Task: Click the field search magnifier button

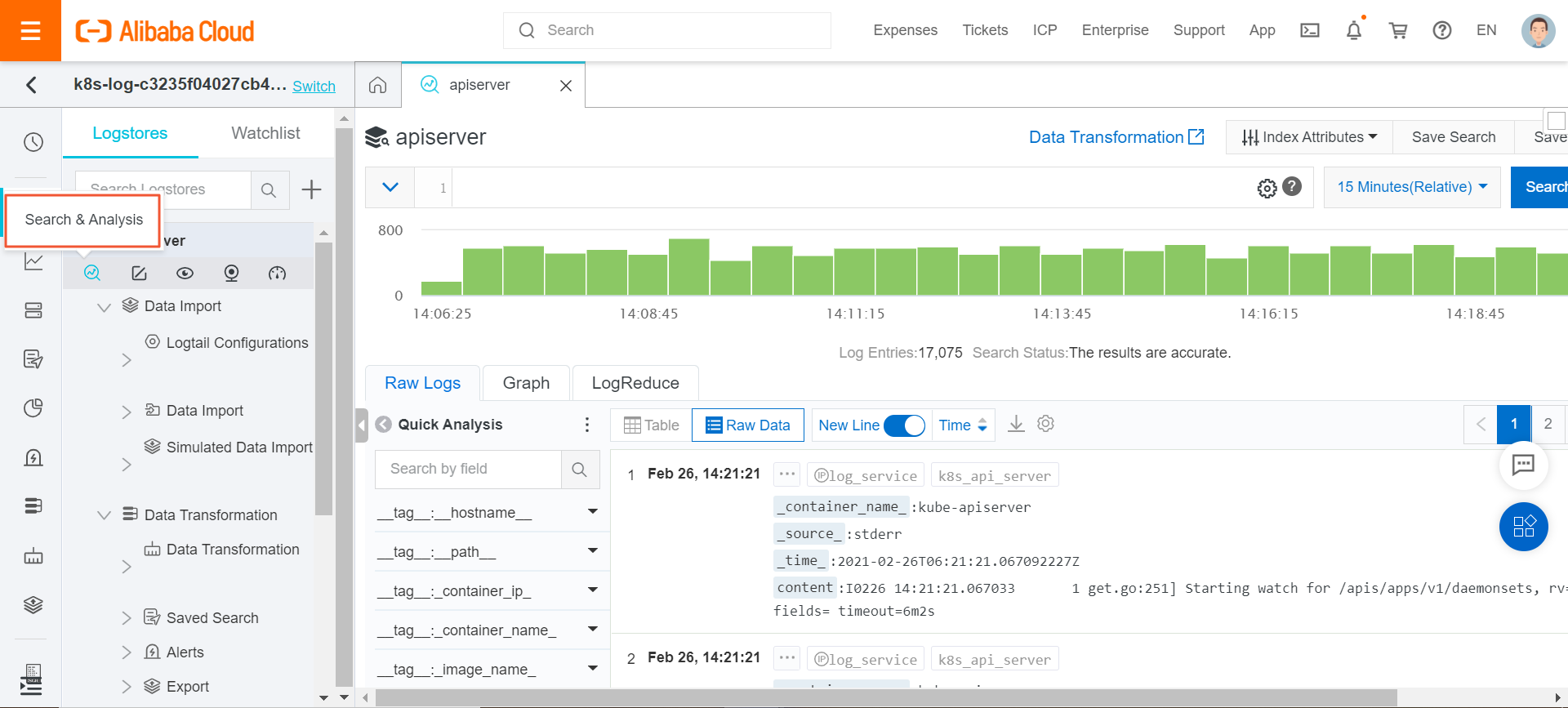Action: pyautogui.click(x=580, y=470)
